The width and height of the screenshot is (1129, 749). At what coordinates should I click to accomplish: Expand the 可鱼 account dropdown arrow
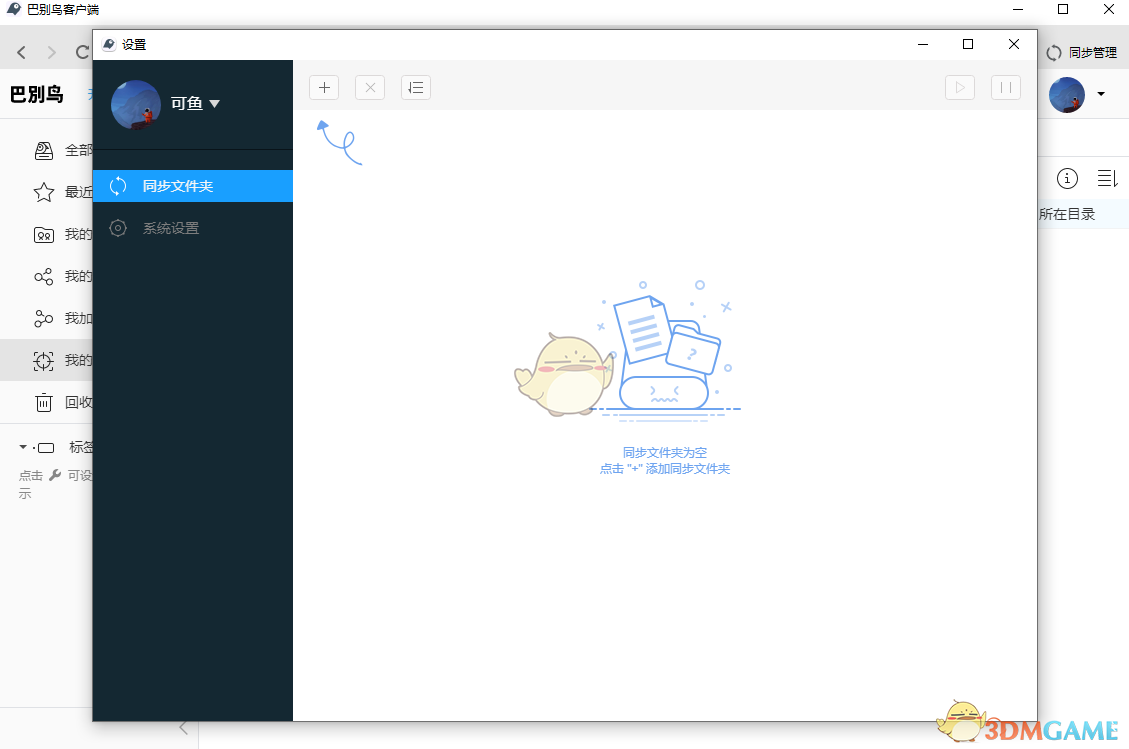(x=215, y=104)
